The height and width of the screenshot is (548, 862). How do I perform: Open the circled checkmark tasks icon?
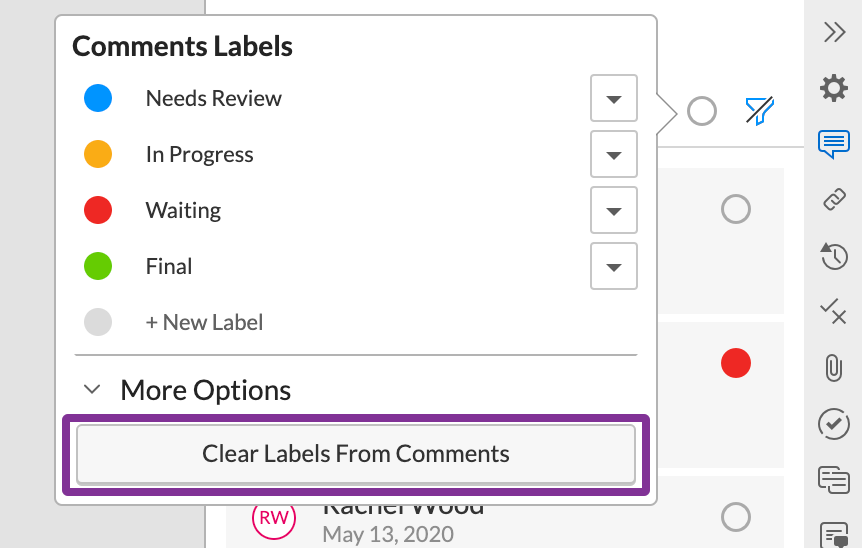[834, 424]
